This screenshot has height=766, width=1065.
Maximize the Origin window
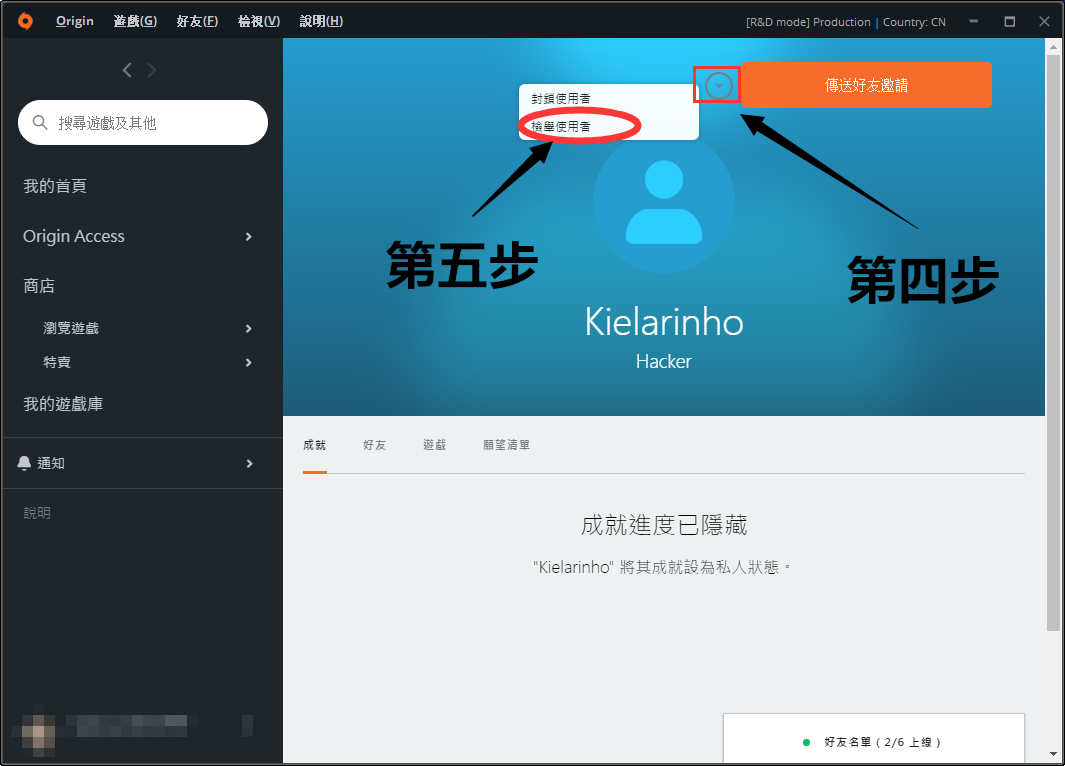(1009, 21)
